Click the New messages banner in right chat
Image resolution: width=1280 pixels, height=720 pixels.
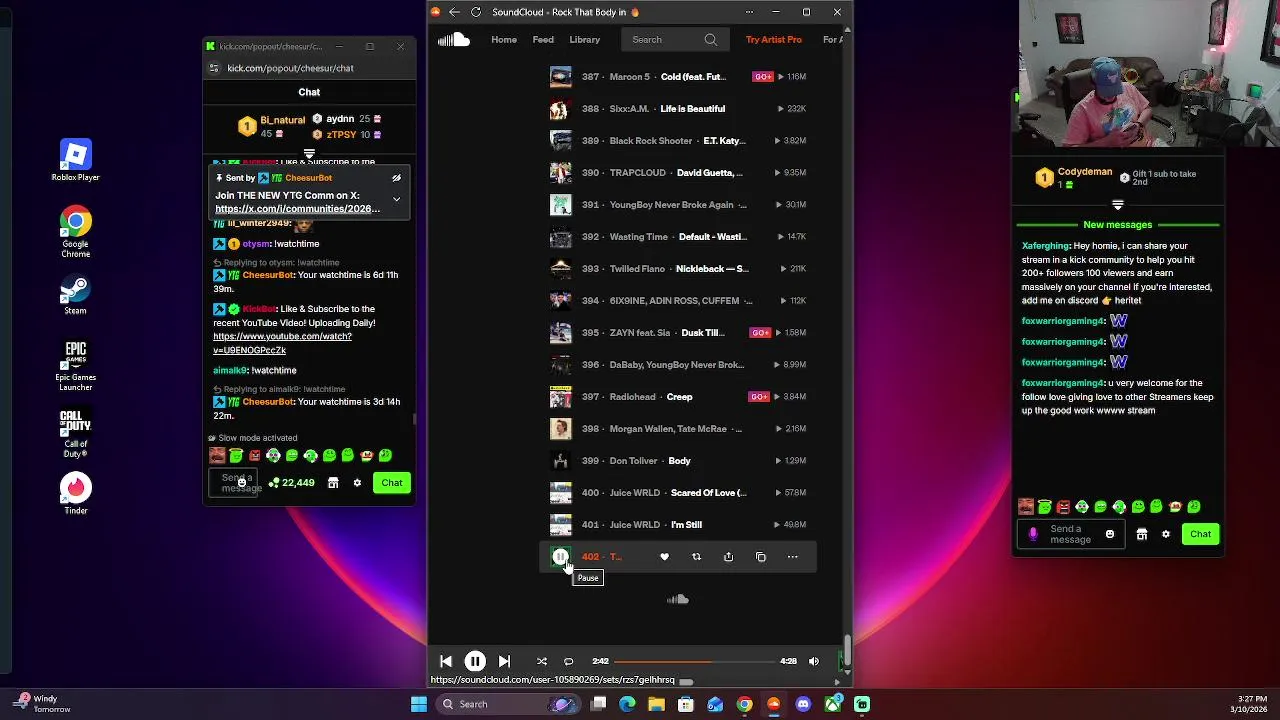pyautogui.click(x=1117, y=225)
